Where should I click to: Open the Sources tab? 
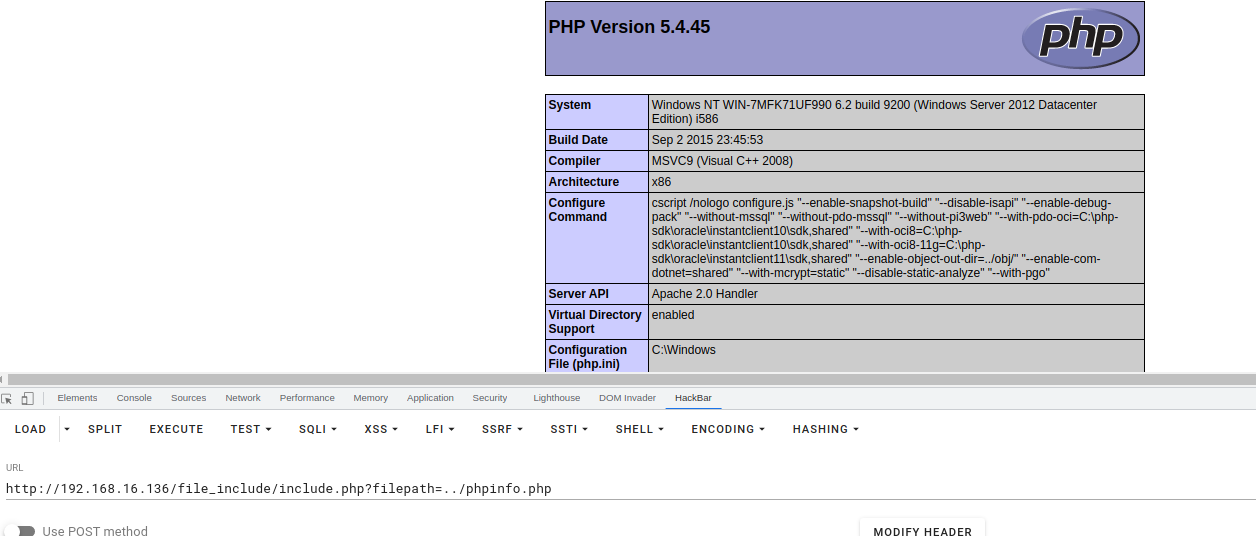click(x=188, y=398)
